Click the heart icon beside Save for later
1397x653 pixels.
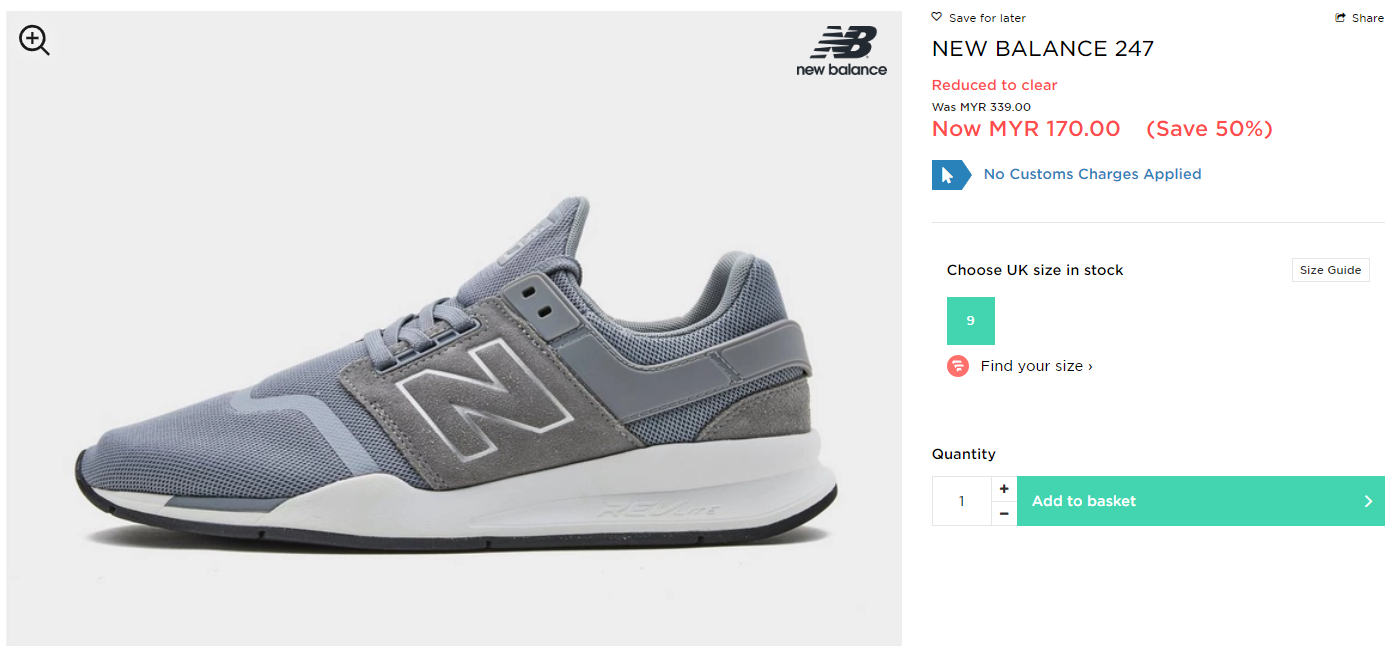pyautogui.click(x=937, y=17)
